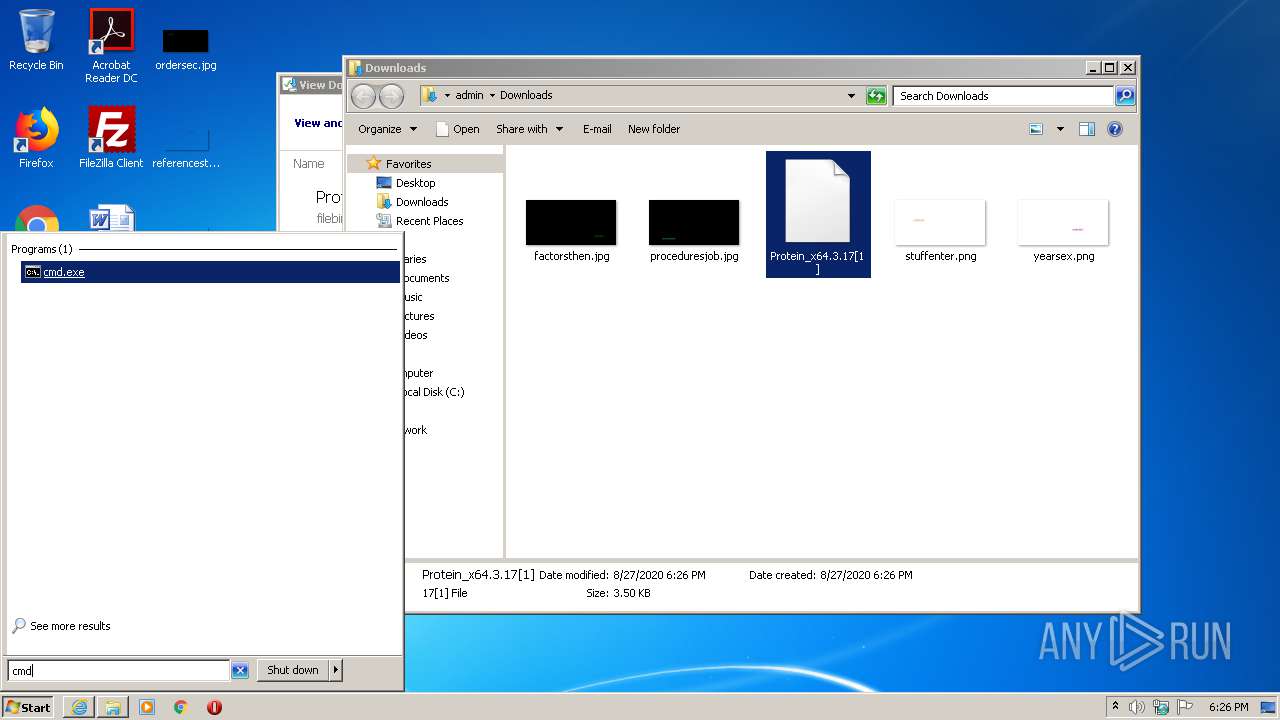1280x720 pixels.
Task: Click Open in the Explorer toolbar
Action: [458, 129]
